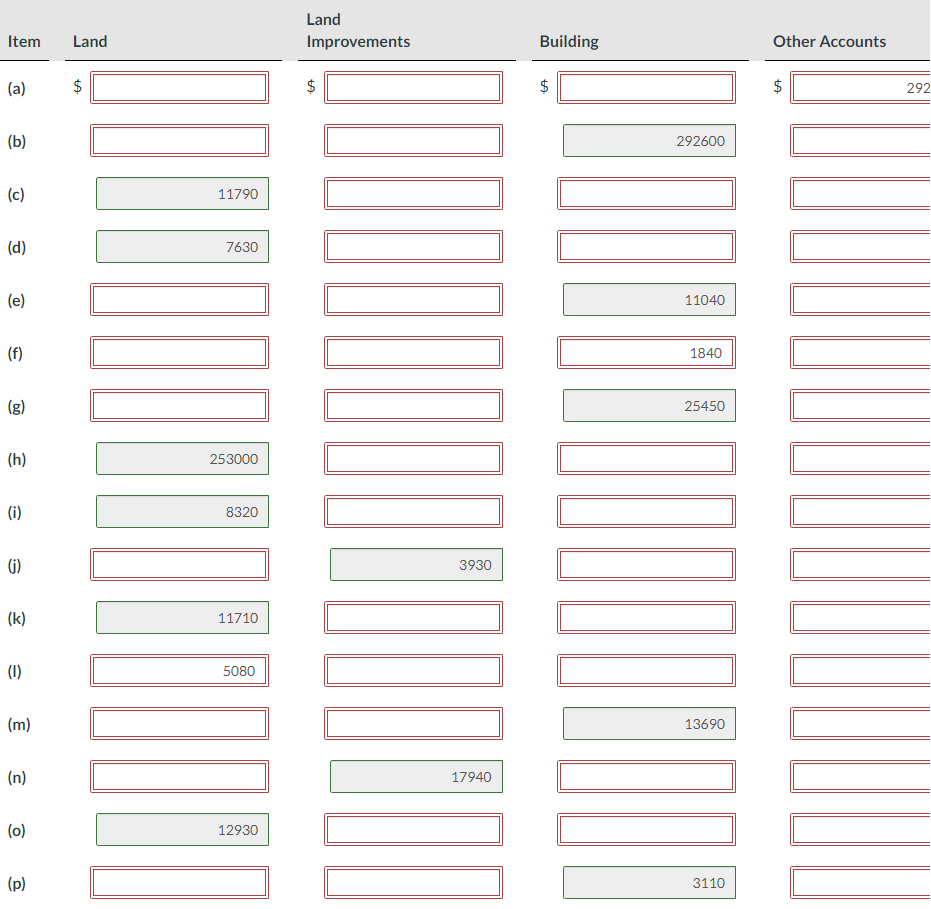931x909 pixels.
Task: Click the empty Land field in row (p)
Action: (180, 882)
